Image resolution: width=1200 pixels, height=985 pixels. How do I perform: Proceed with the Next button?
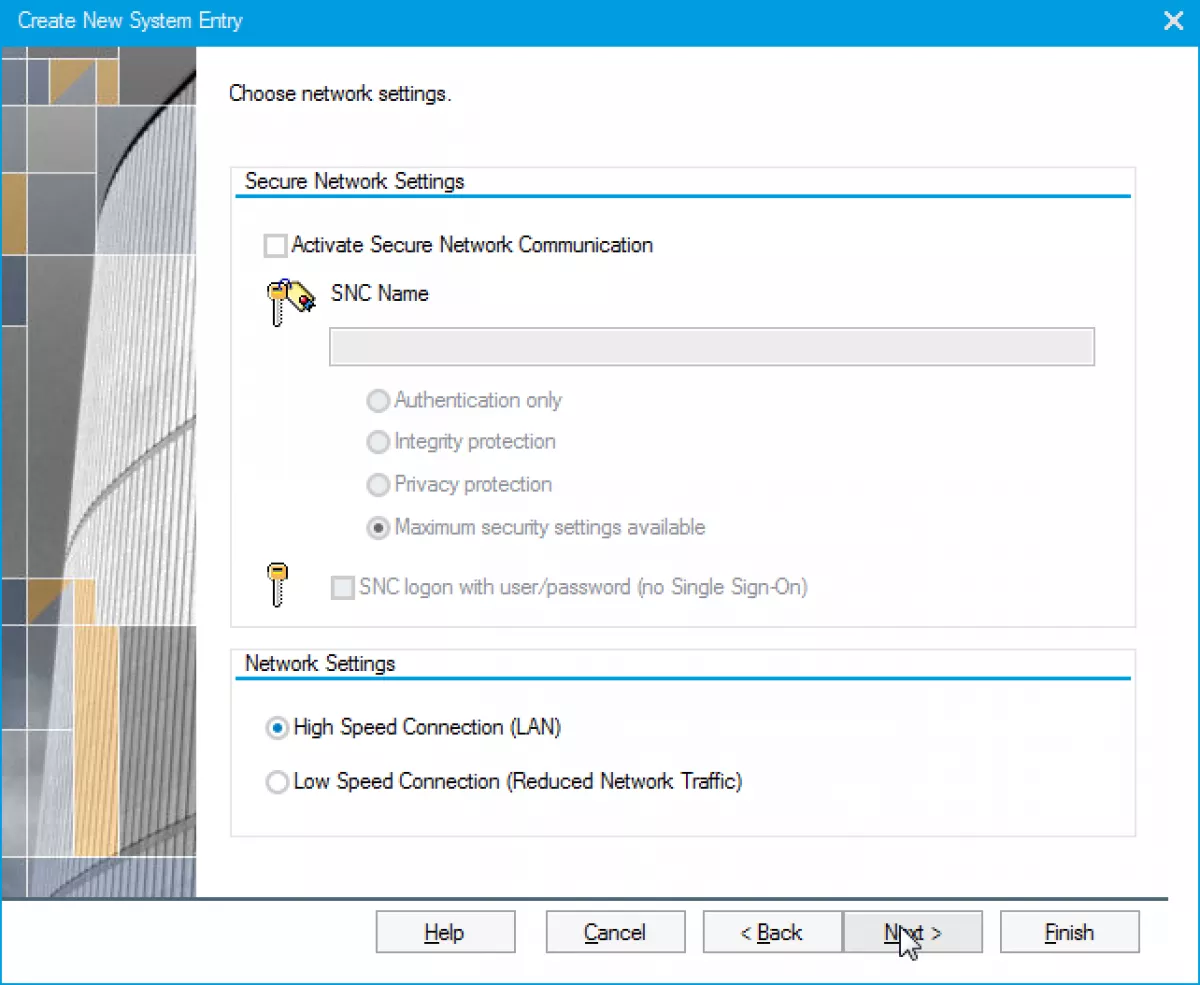[912, 932]
